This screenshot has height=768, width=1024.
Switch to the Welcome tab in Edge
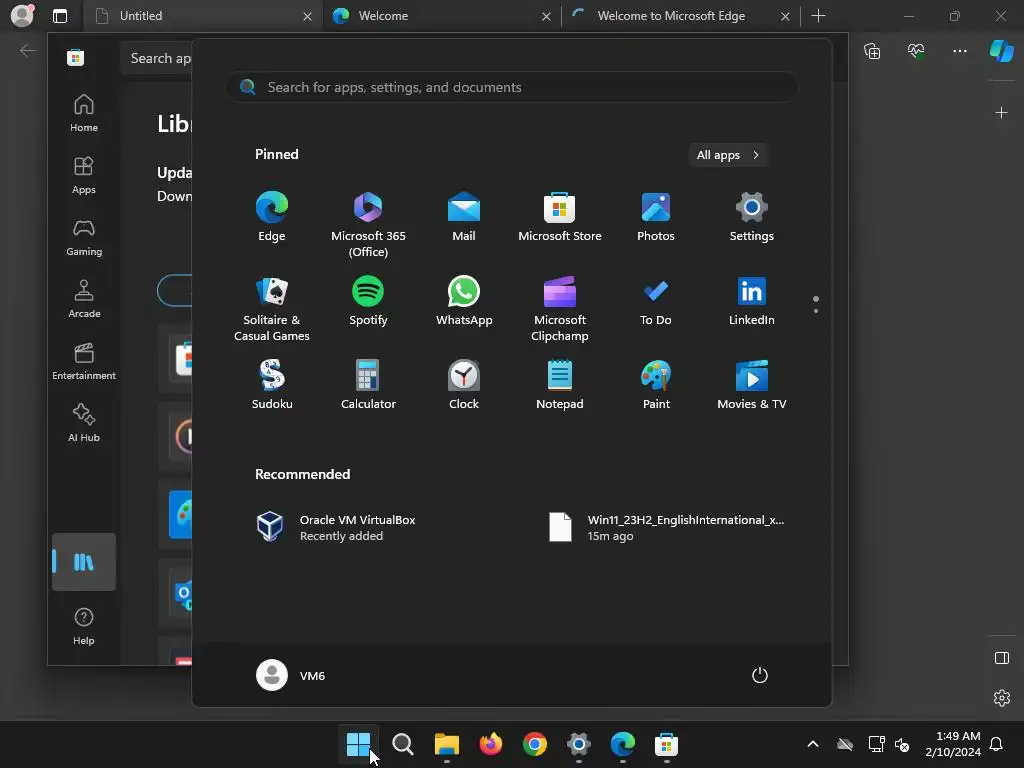point(441,16)
